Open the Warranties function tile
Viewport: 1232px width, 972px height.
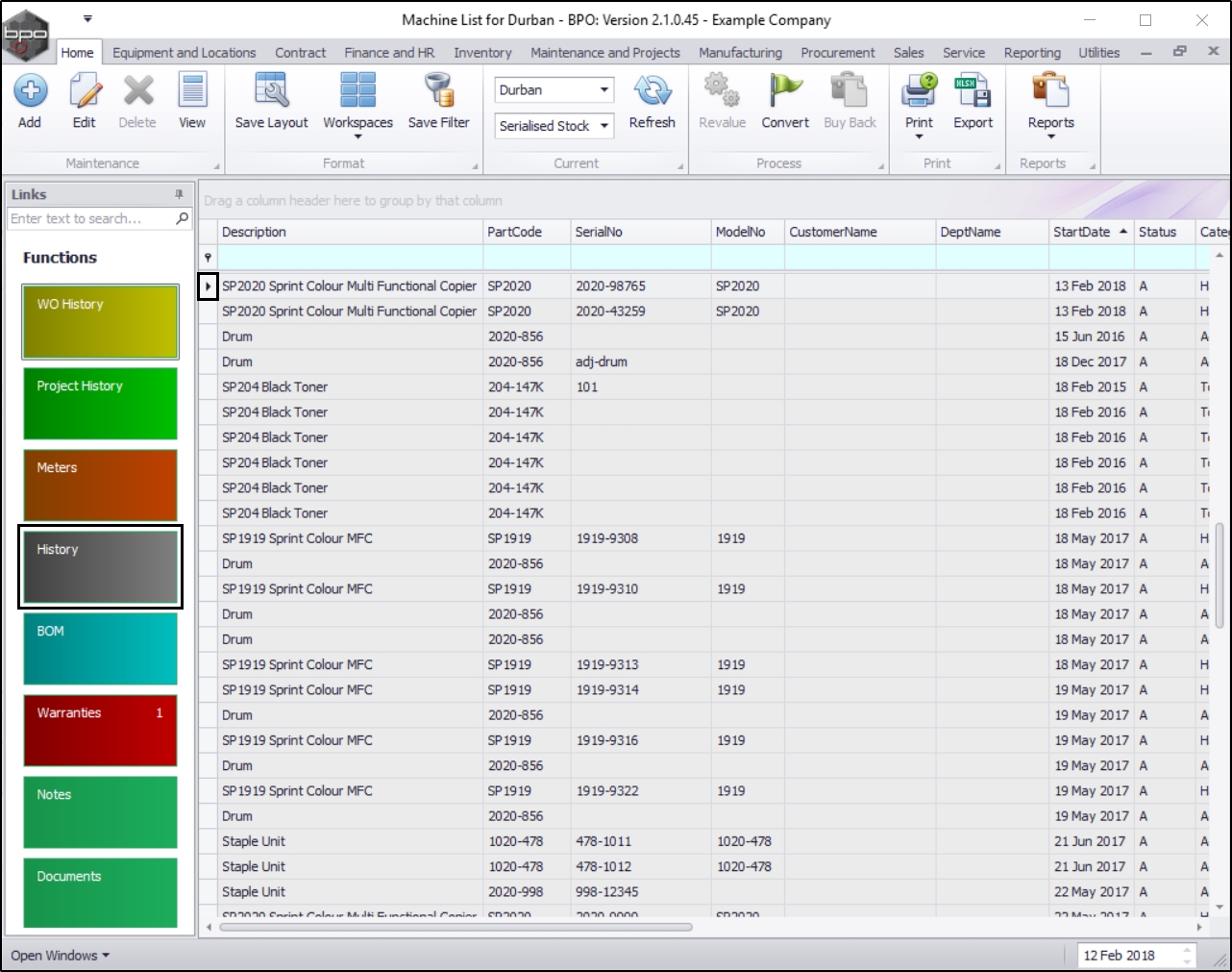pyautogui.click(x=100, y=730)
